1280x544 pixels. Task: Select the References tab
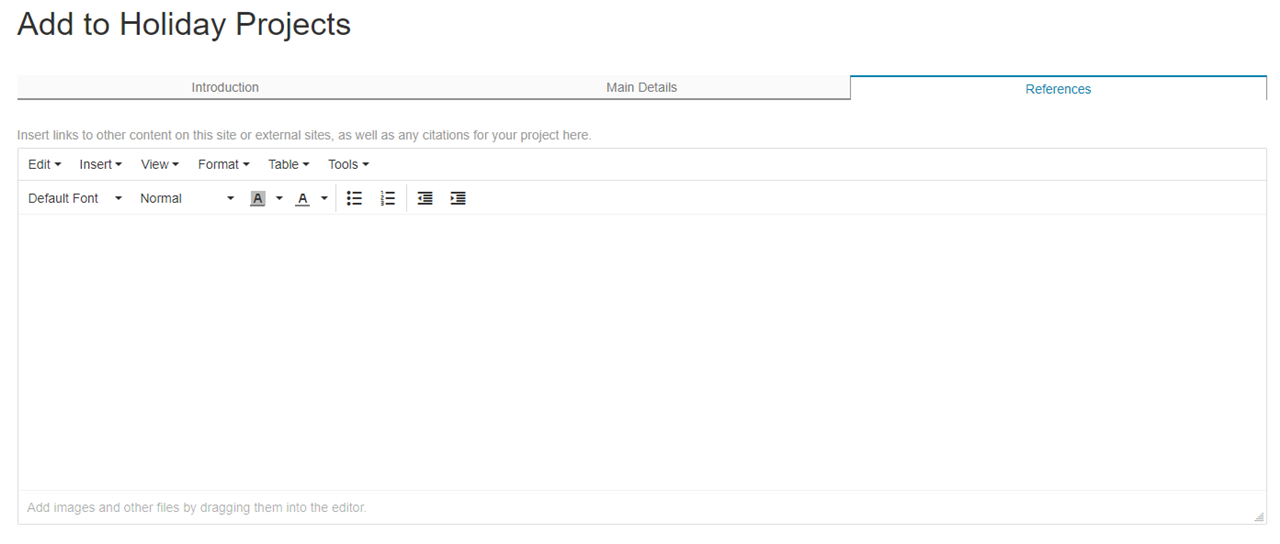click(1058, 88)
